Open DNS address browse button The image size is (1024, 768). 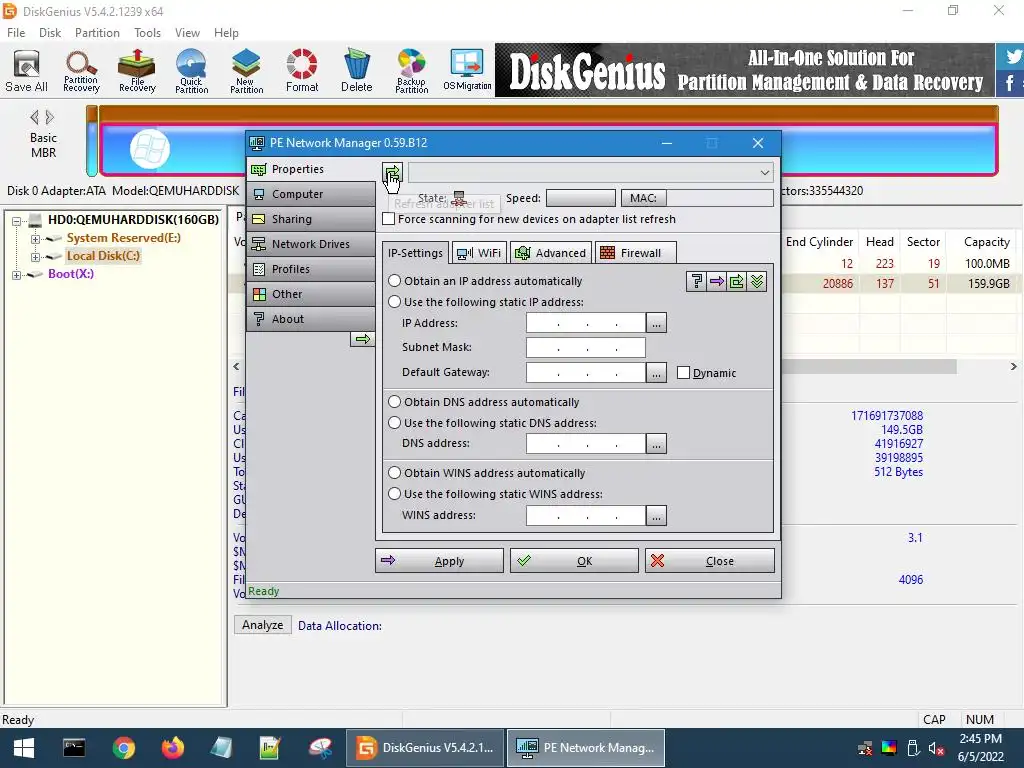[x=656, y=443]
